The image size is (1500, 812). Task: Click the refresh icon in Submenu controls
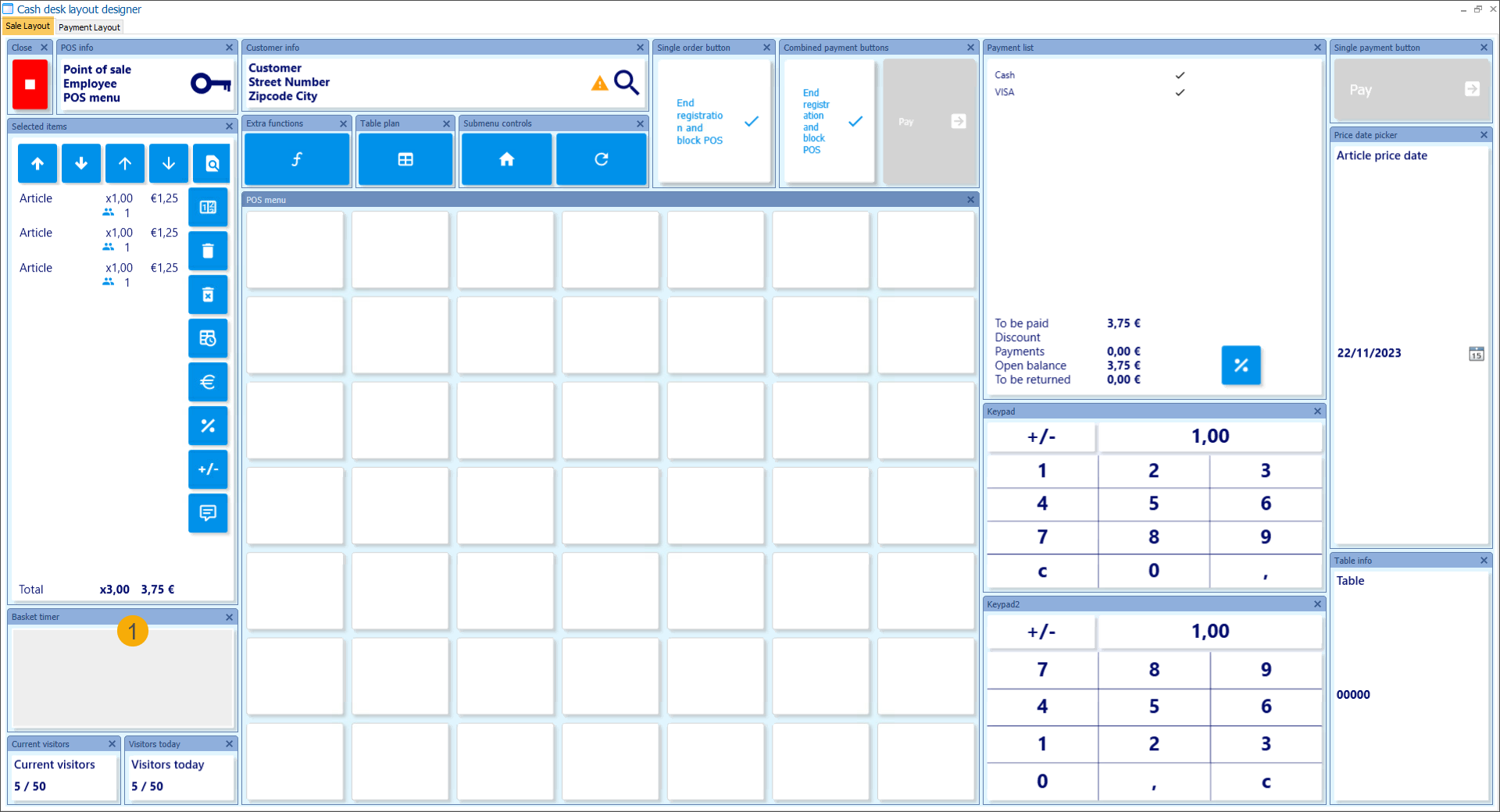[601, 158]
